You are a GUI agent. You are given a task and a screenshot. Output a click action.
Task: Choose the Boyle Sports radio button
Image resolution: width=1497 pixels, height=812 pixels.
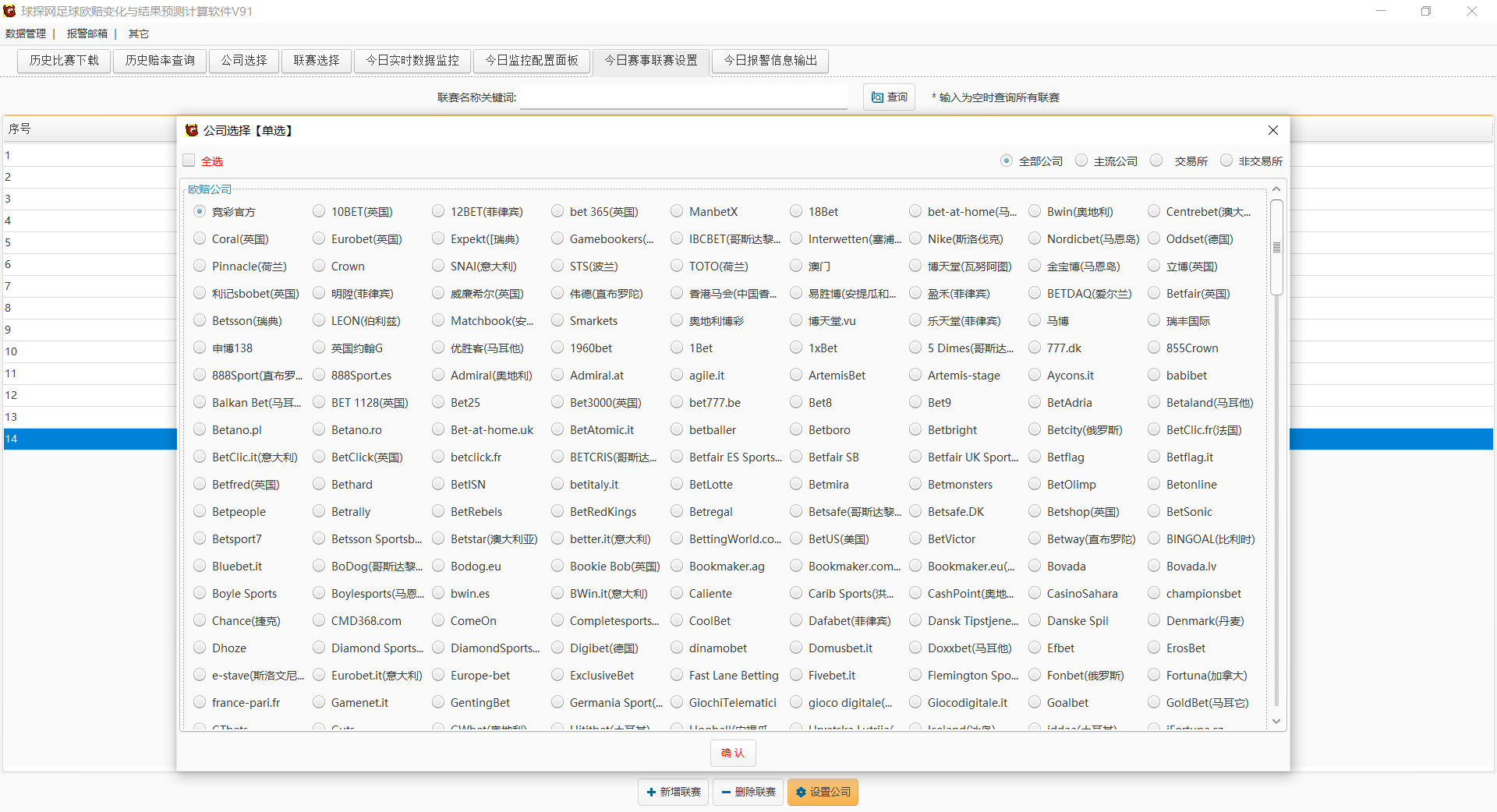200,593
